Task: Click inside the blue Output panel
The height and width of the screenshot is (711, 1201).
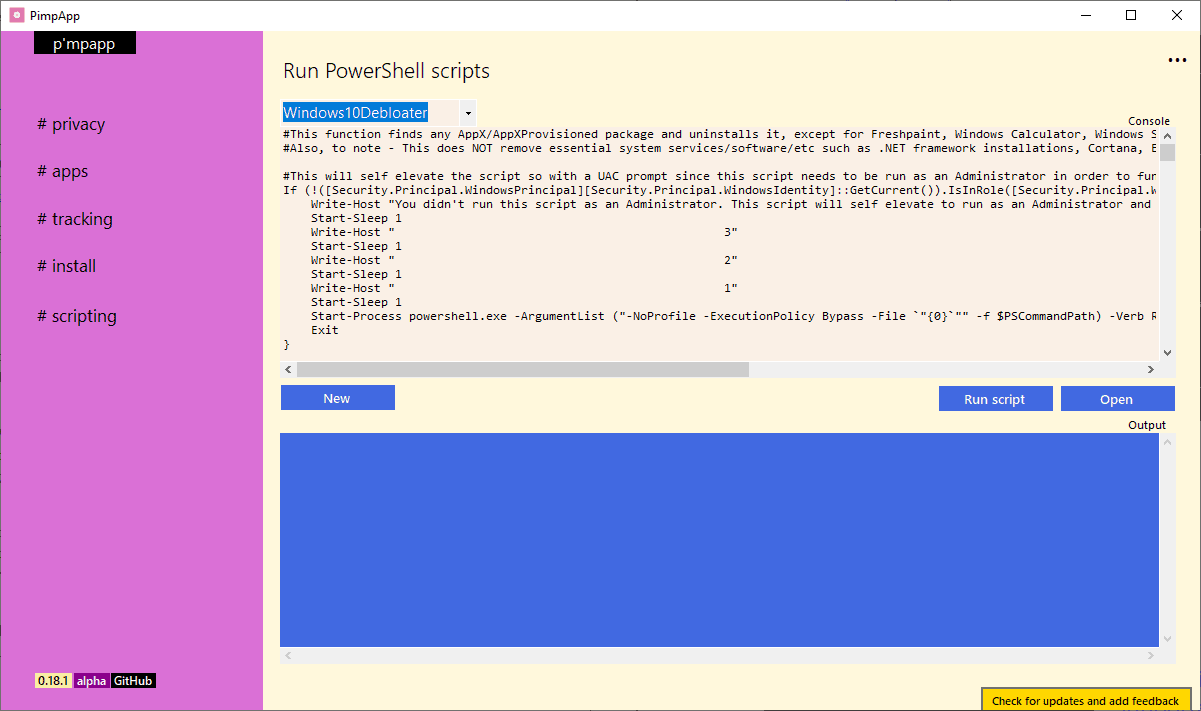Action: point(720,540)
